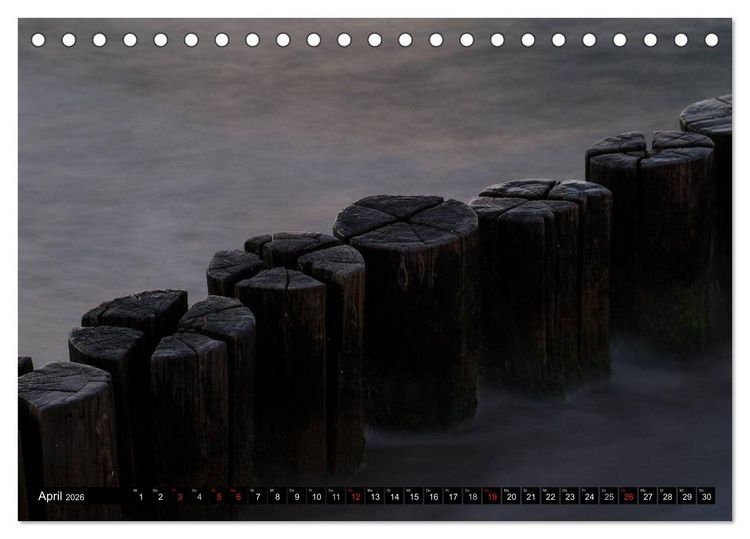This screenshot has height=539, width=750.
Task: Click the red date 26
Action: click(629, 495)
